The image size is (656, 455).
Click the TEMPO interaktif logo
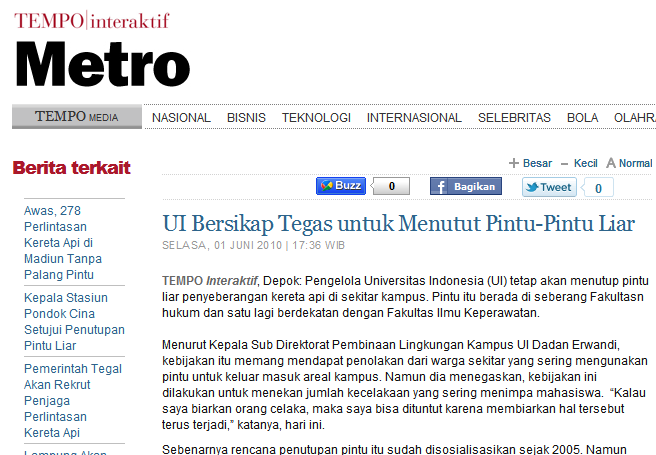click(x=92, y=20)
